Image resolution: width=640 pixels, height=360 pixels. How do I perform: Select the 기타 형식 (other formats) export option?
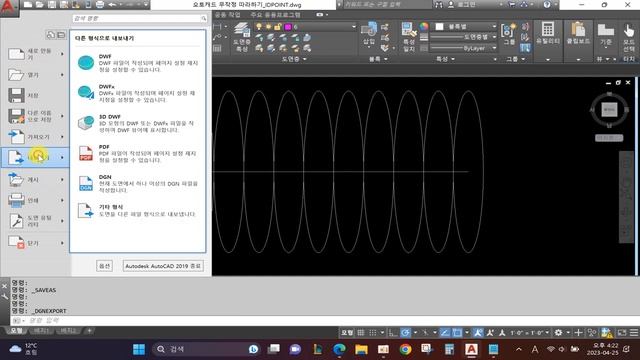click(138, 211)
